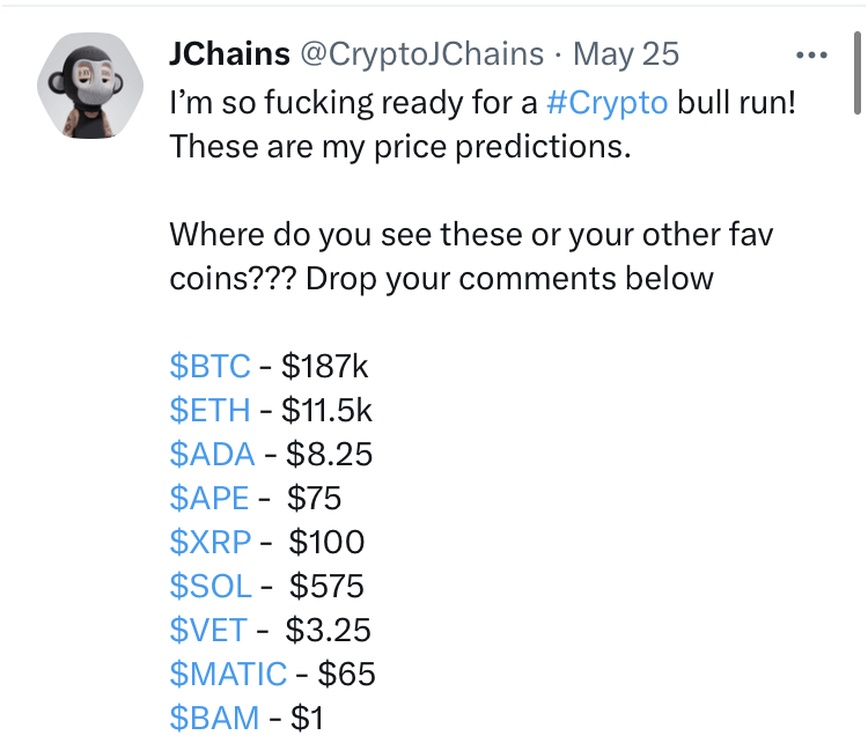Open the JChains display name profile
Screen dimensions: 868x750
(x=228, y=54)
